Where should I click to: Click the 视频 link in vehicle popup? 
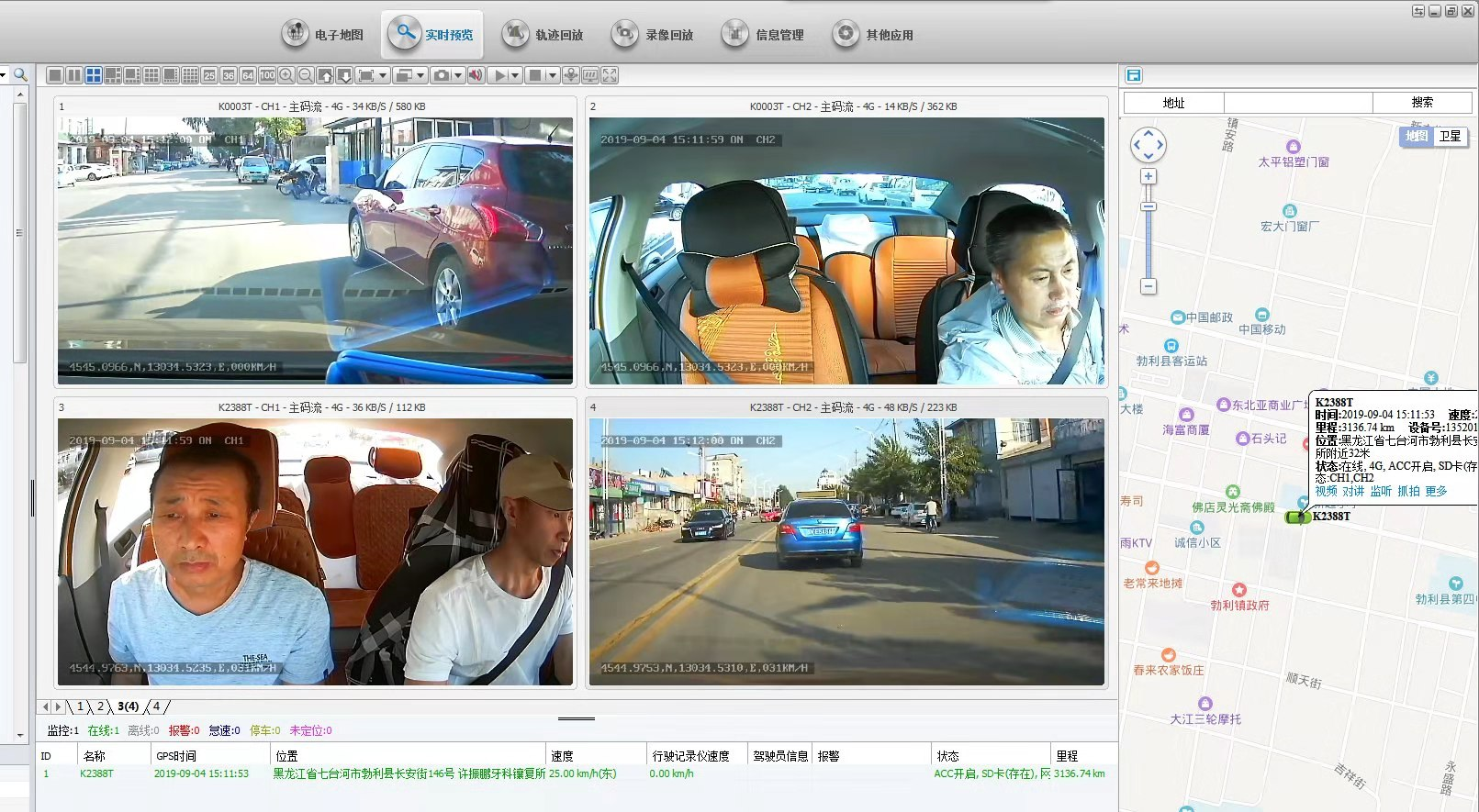coord(1326,492)
